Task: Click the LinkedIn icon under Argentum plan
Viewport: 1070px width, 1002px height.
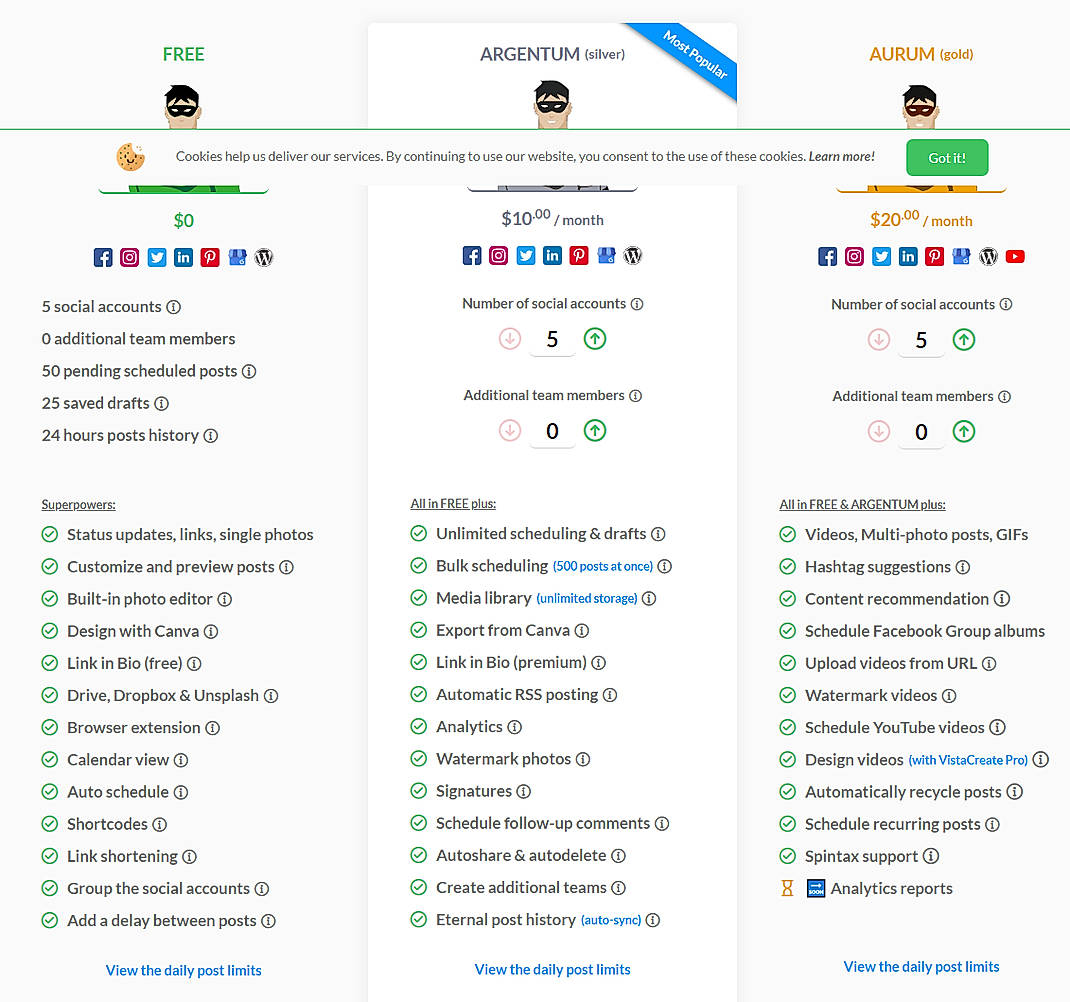Action: coord(552,255)
